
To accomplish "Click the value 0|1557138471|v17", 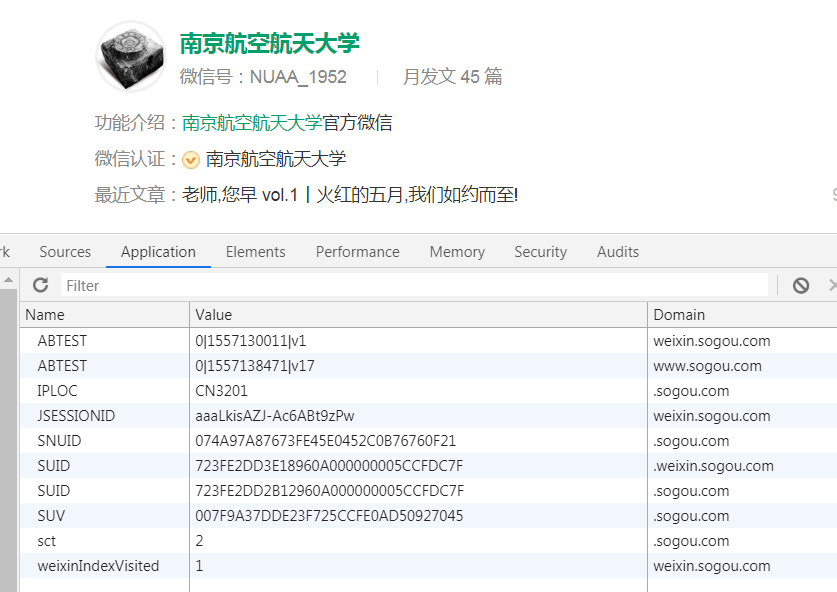I will tap(255, 366).
